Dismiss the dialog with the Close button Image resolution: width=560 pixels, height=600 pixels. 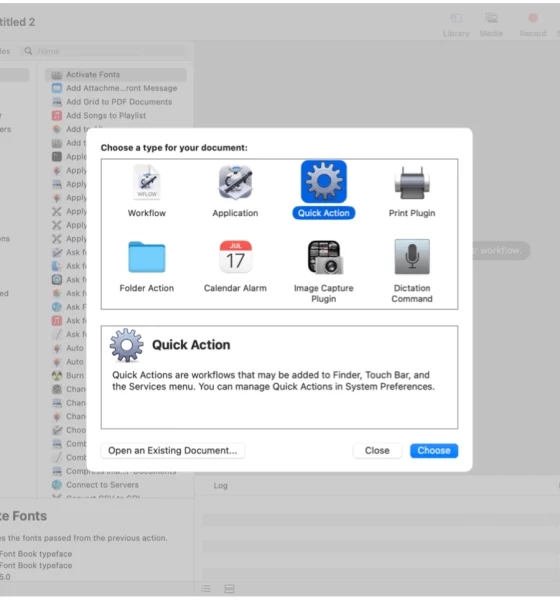377,450
